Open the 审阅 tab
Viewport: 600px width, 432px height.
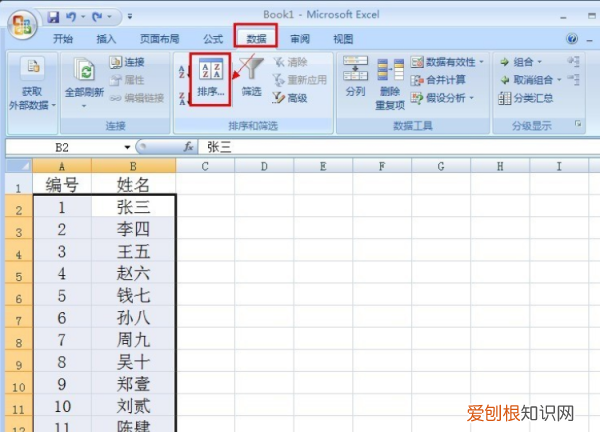[300, 39]
